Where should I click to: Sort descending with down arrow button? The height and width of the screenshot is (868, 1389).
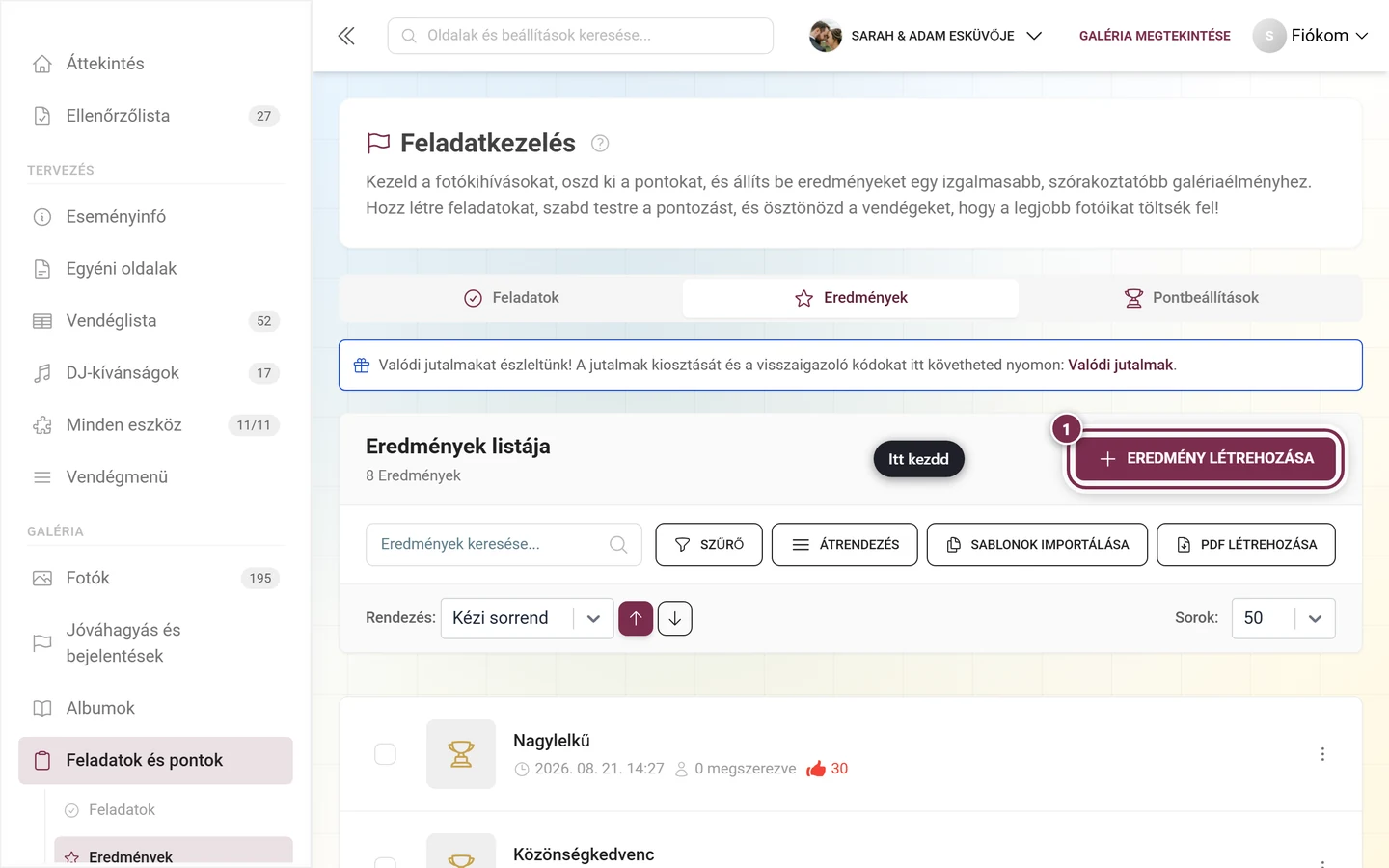[675, 618]
